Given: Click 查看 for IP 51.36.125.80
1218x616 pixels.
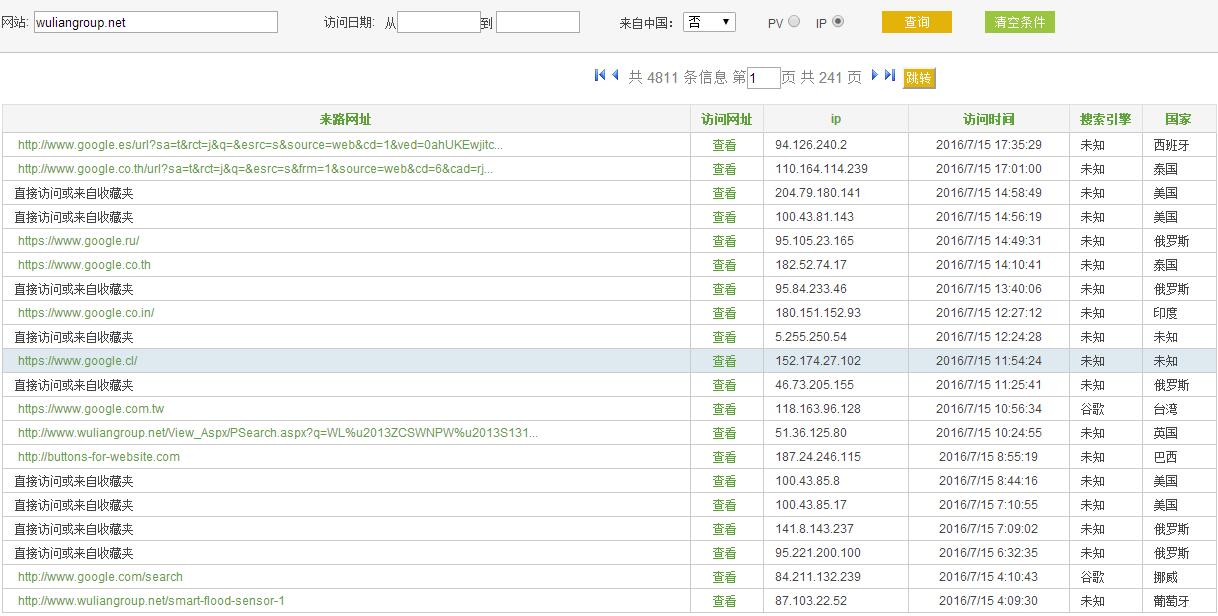Looking at the screenshot, I should (724, 433).
